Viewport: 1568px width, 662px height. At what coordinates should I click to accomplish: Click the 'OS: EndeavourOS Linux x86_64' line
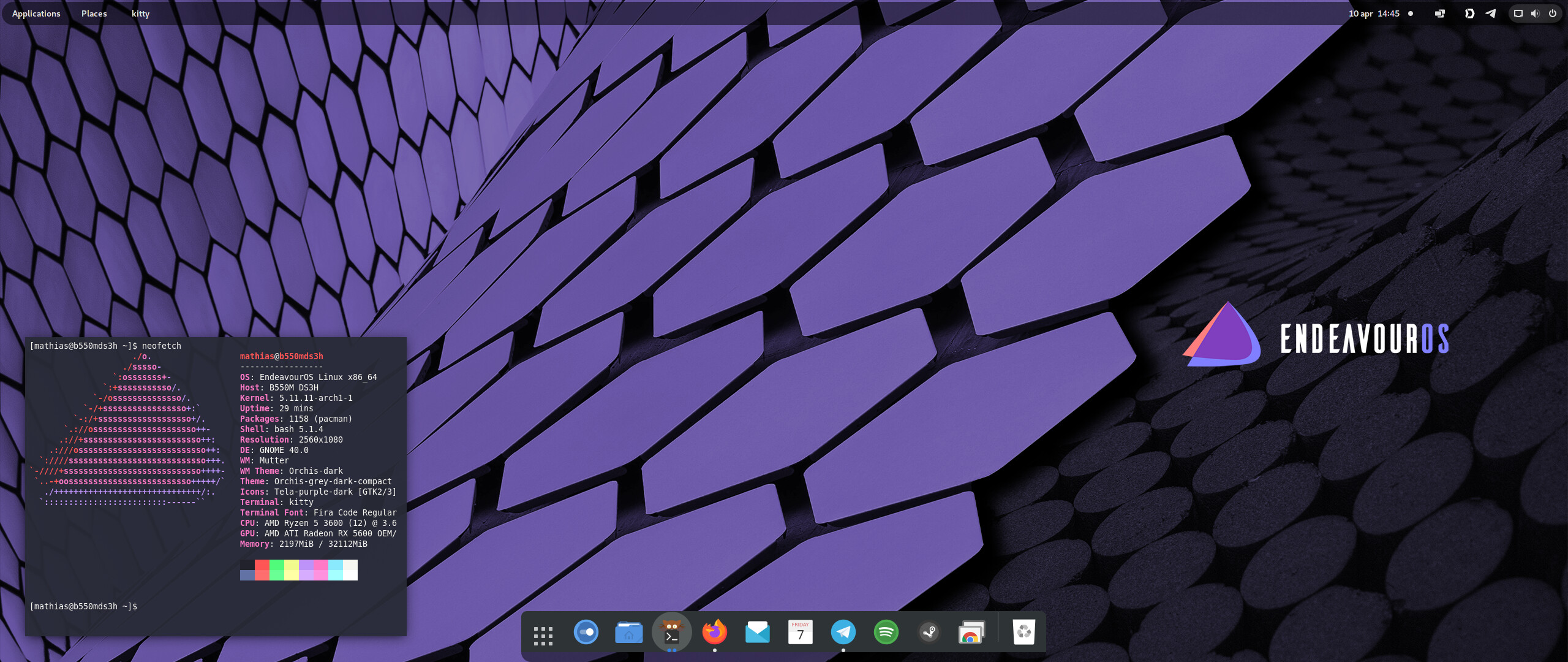click(x=309, y=377)
